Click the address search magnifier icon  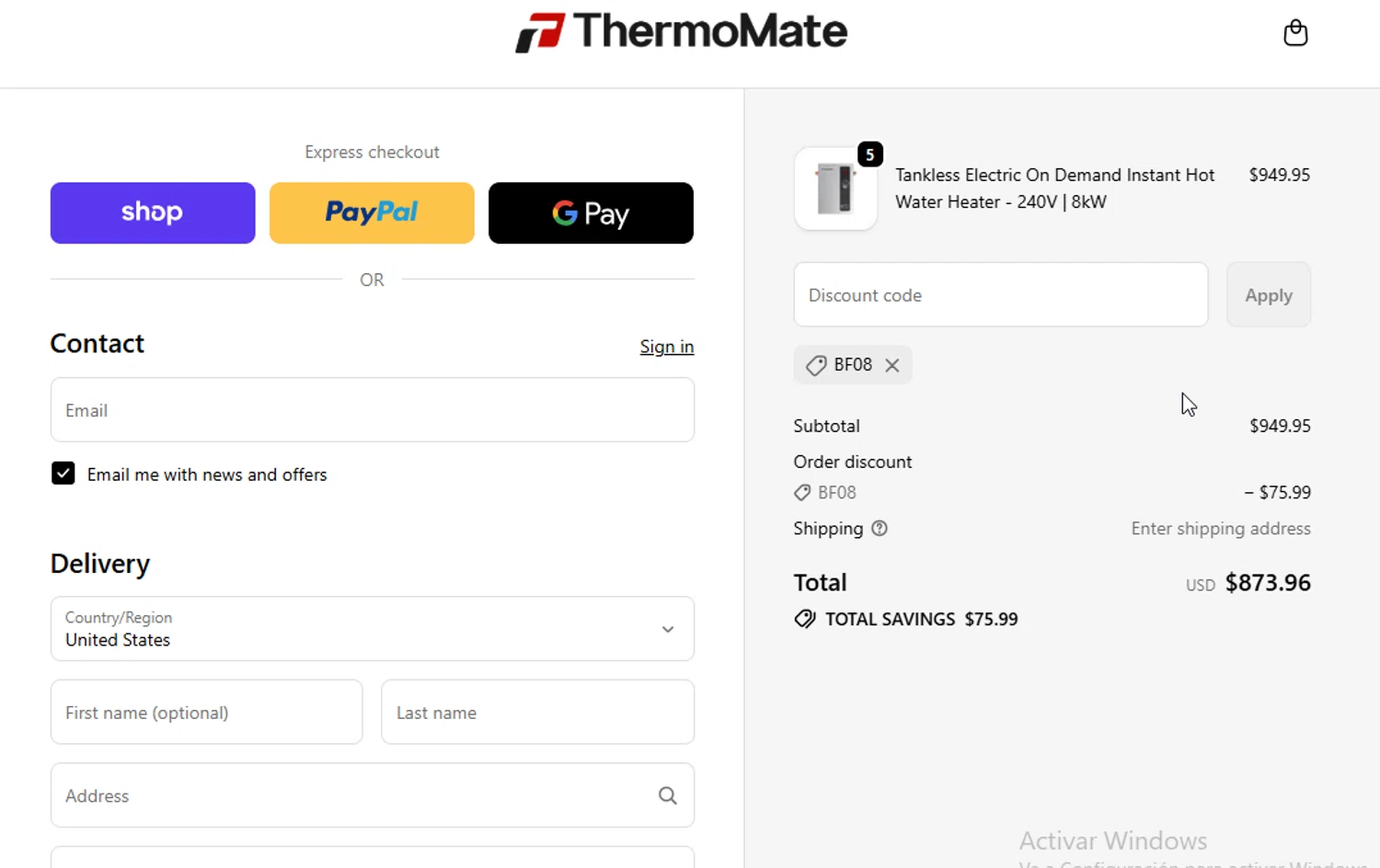[668, 795]
